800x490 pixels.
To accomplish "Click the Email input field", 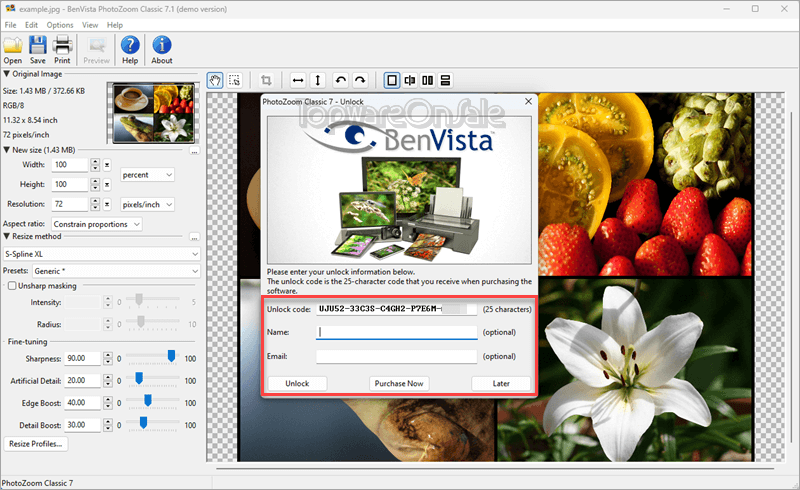I will coord(396,356).
